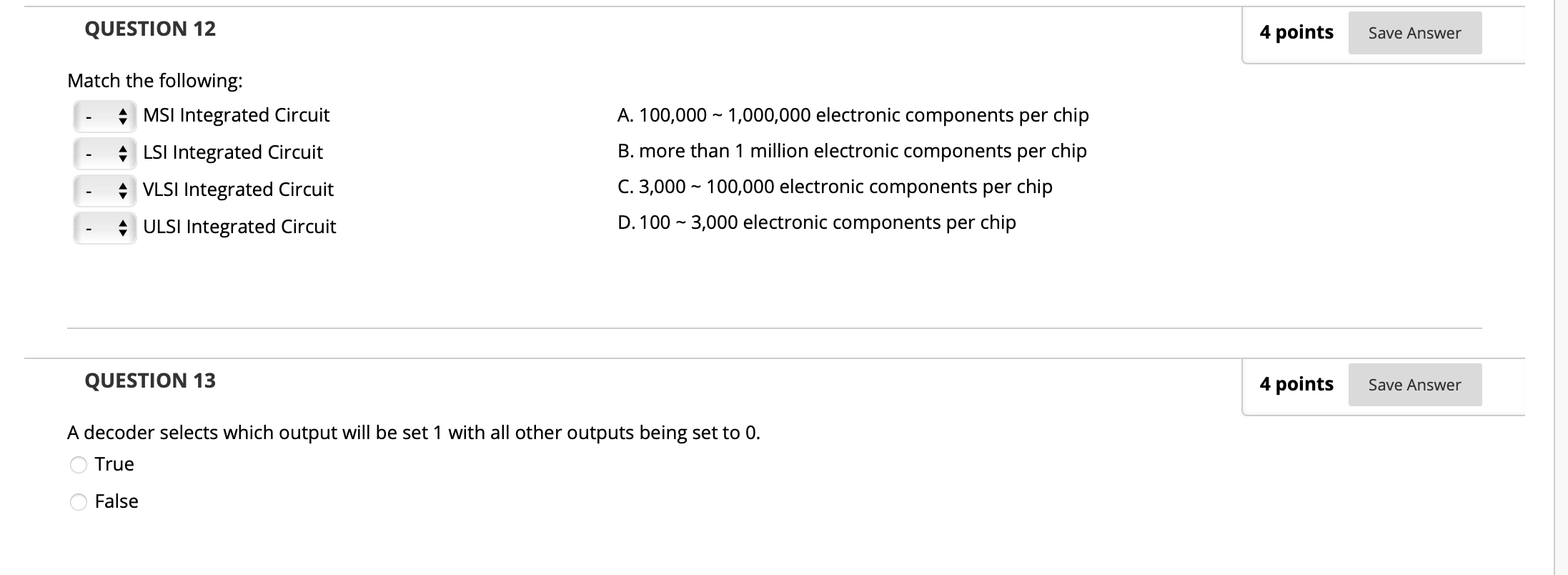The image size is (1568, 575).
Task: Click the 4 points label for Question 13
Action: [x=1297, y=383]
